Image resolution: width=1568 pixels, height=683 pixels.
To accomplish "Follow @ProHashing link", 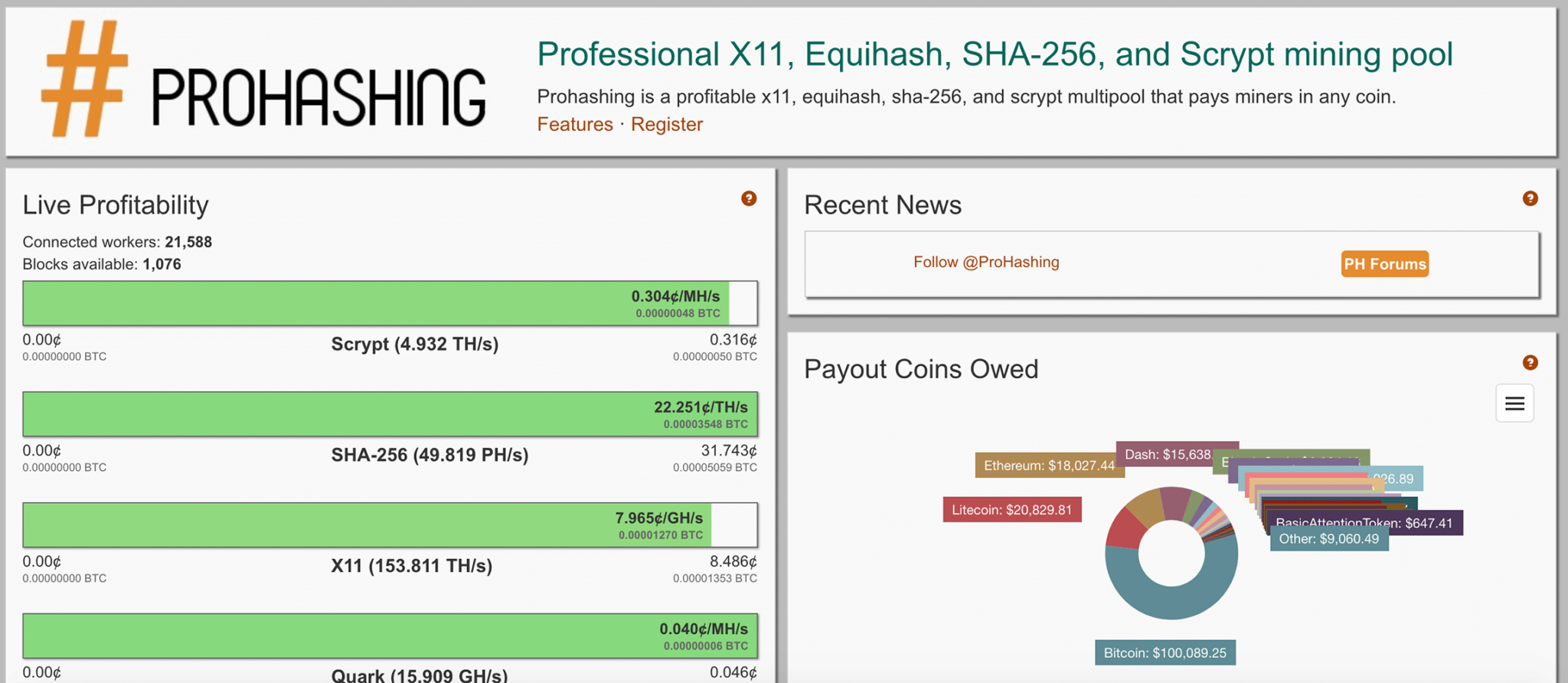I will (986, 262).
